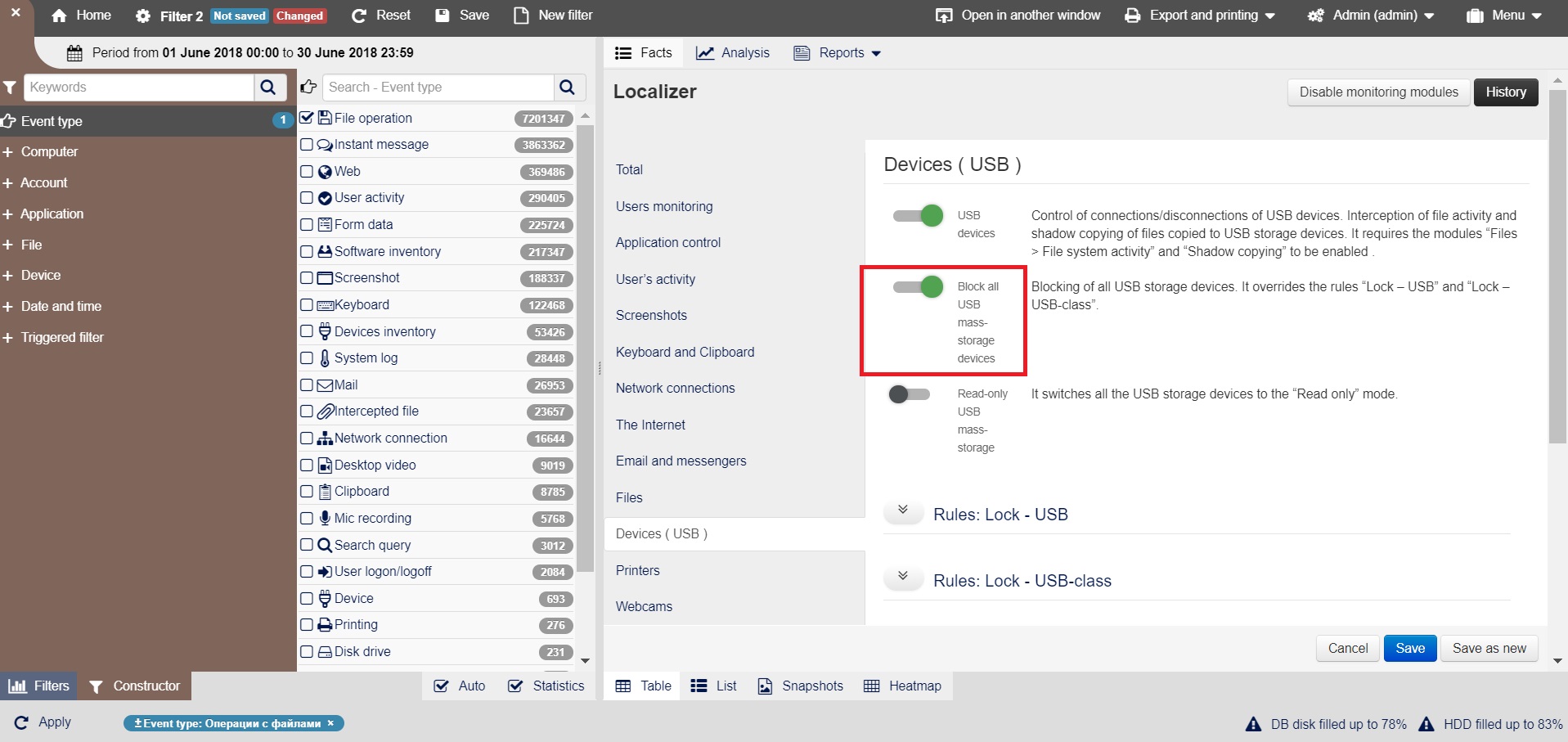Click Disable monitoring modules button
Viewport: 1568px width, 742px height.
coord(1378,92)
